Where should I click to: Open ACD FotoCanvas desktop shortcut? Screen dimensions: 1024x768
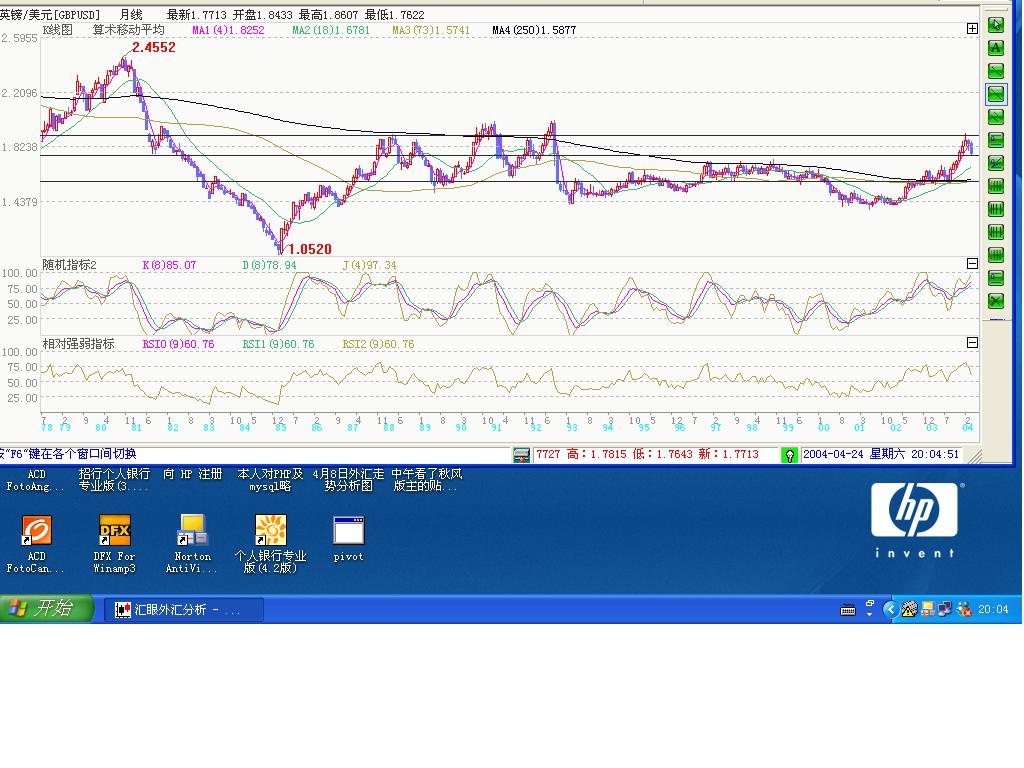36,545
